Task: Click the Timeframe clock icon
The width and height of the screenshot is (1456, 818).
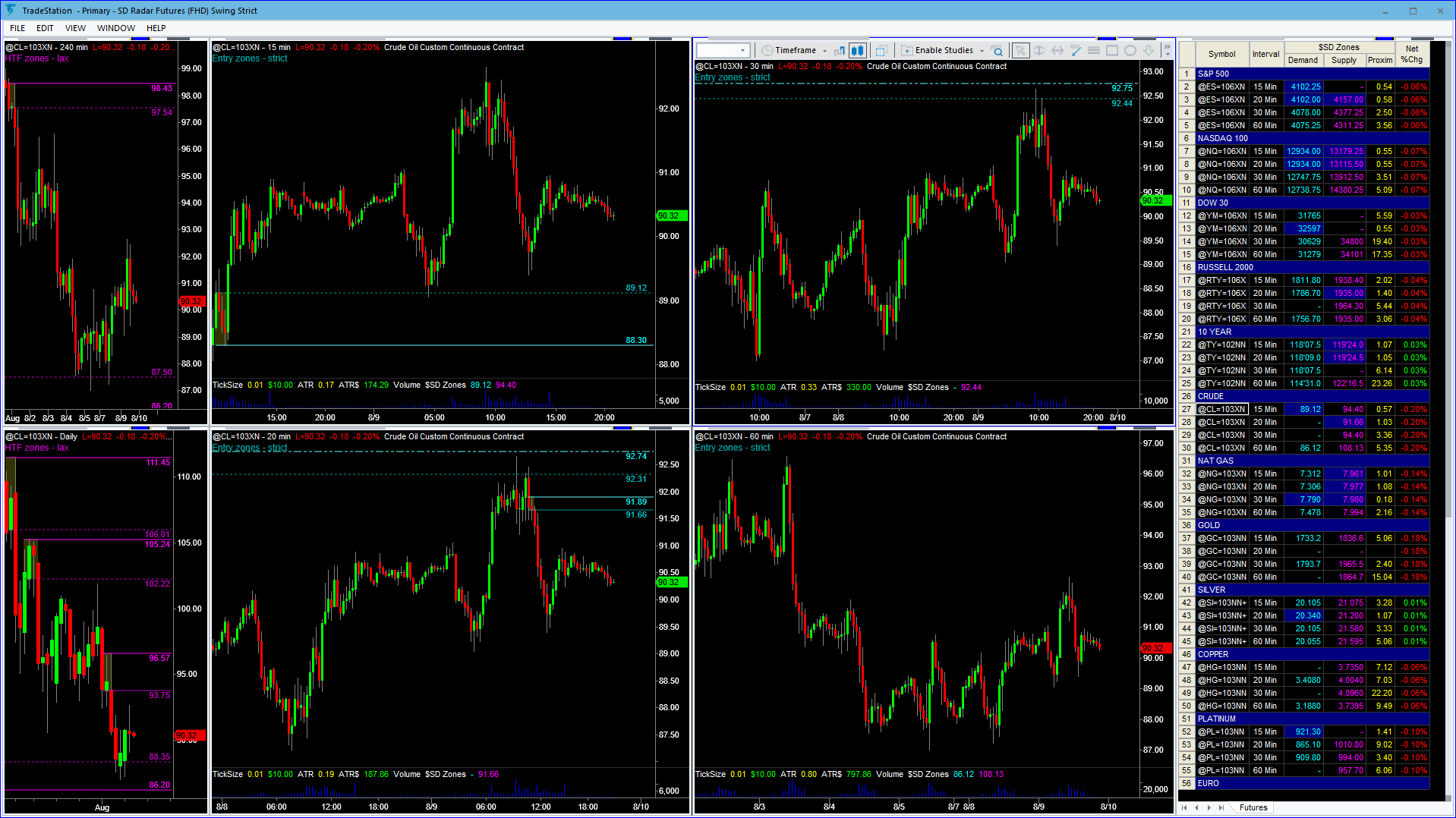Action: coord(767,50)
